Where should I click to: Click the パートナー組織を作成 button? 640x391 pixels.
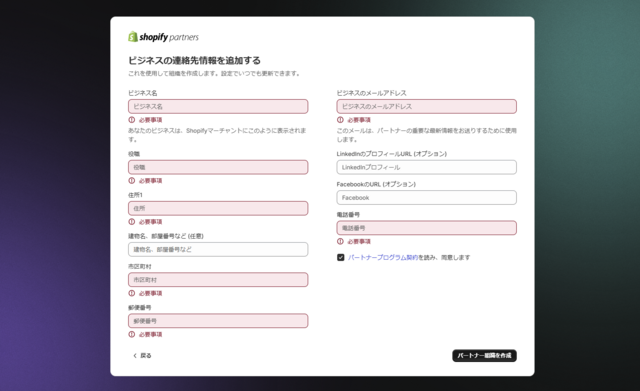click(484, 355)
